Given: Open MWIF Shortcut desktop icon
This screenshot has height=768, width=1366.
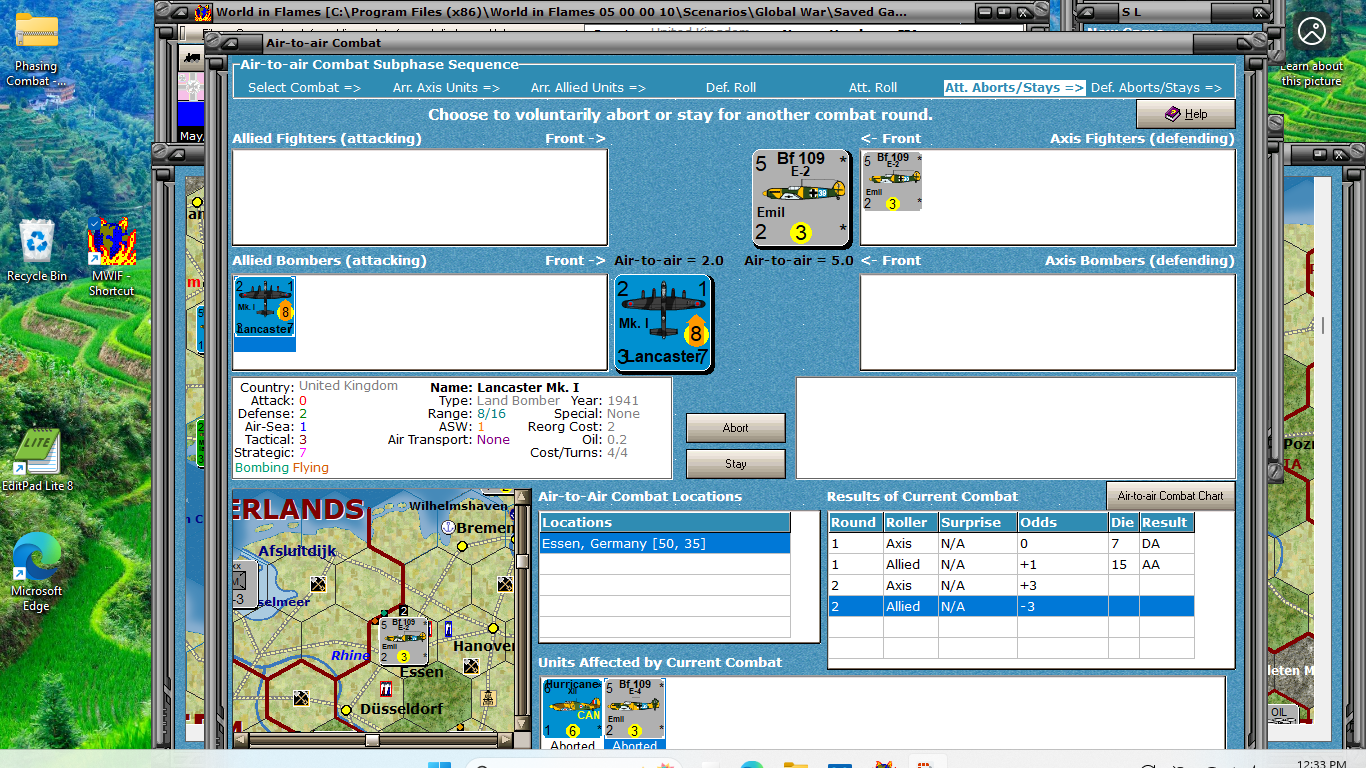Looking at the screenshot, I should coord(111,256).
